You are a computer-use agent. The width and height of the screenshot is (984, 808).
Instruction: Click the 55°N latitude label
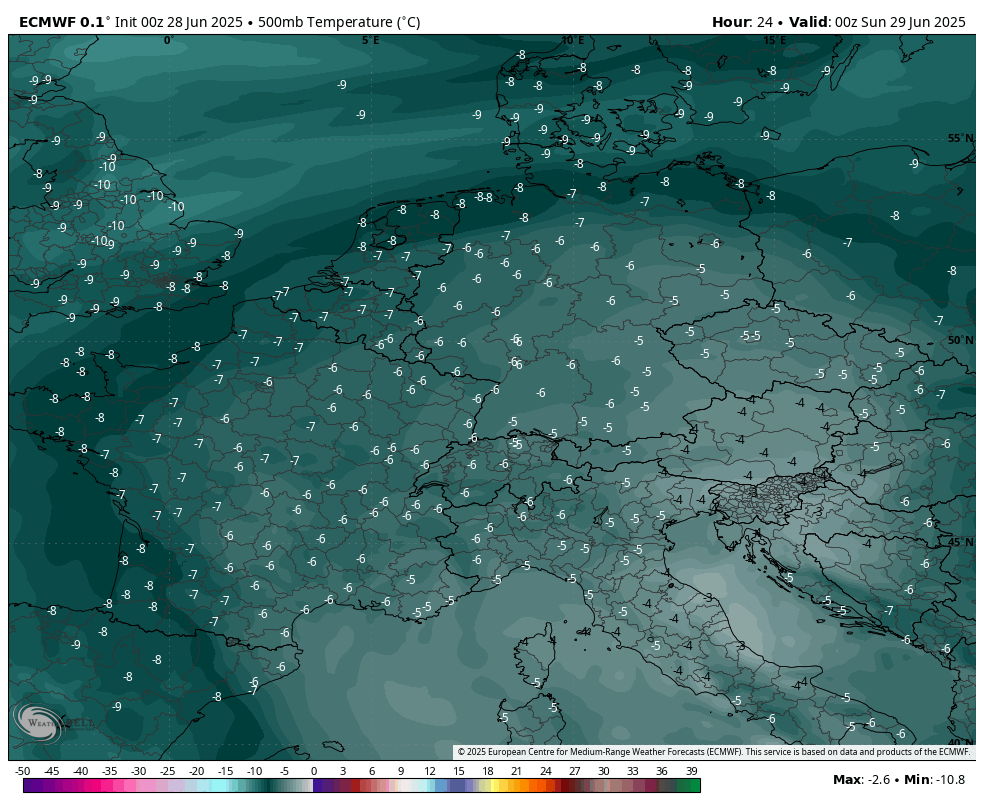click(x=960, y=138)
